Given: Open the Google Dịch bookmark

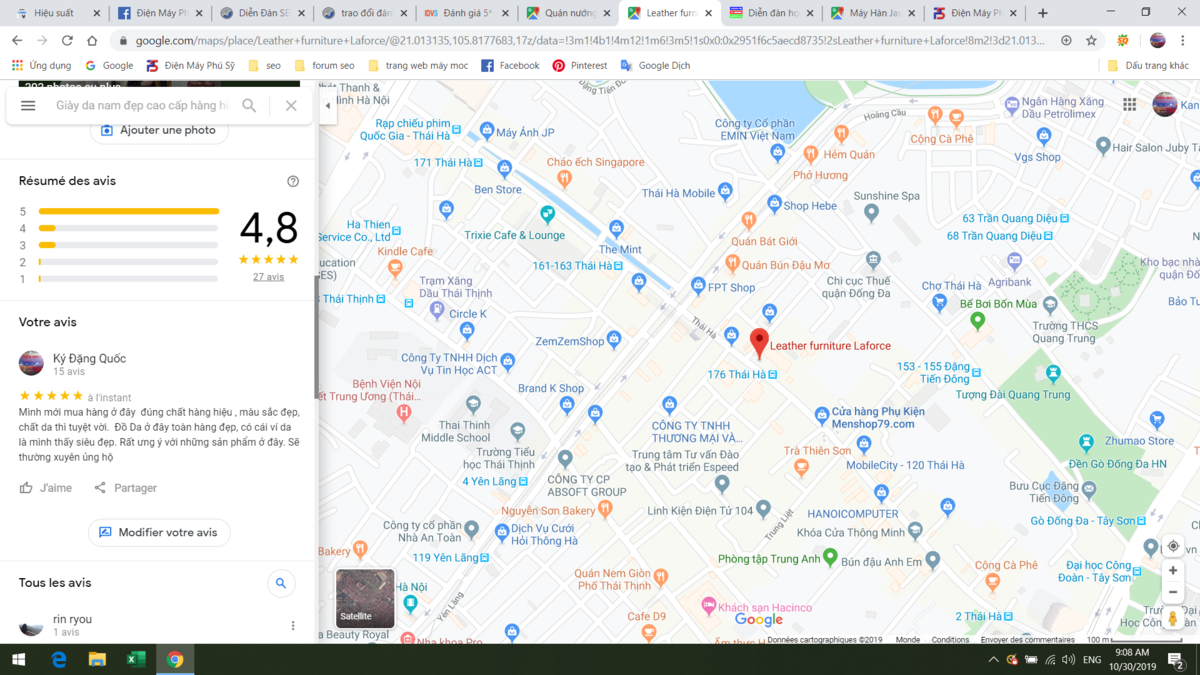Looking at the screenshot, I should (x=655, y=65).
